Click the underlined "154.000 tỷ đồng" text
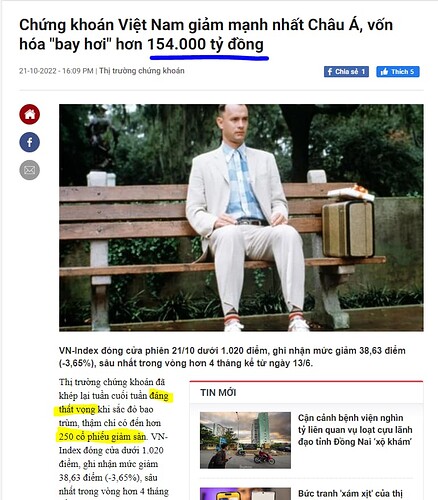 point(206,44)
